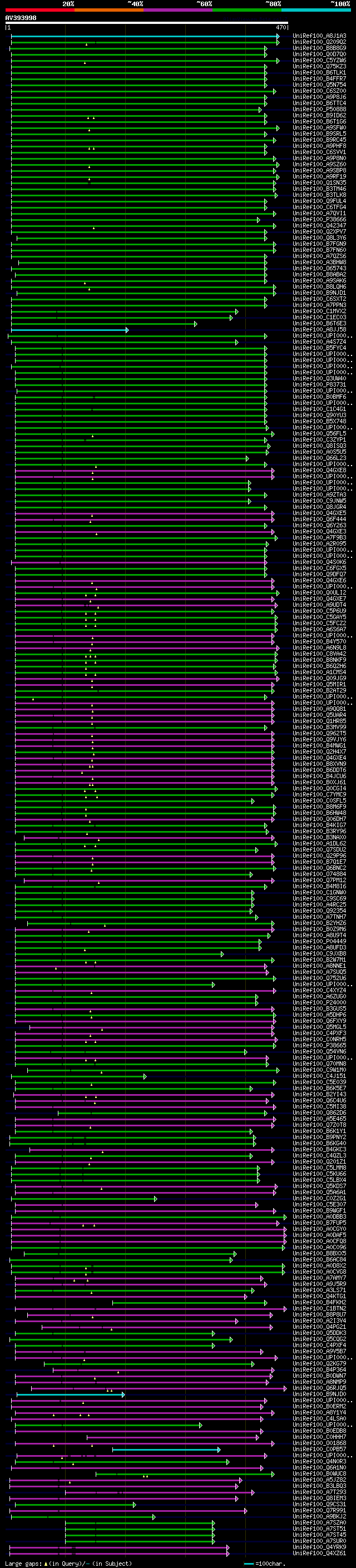
Task: Select hit UniRef100_B4Y570
Action: point(319,641)
